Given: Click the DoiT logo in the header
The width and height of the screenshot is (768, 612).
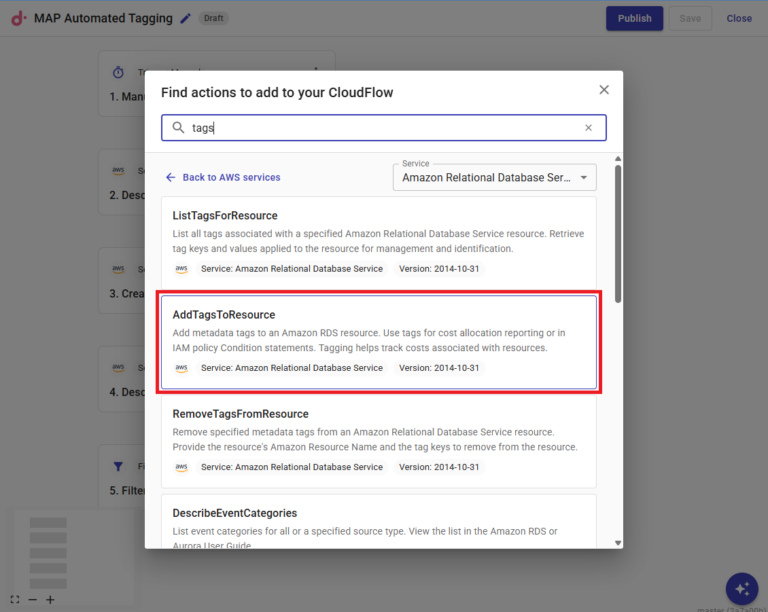Looking at the screenshot, I should tap(18, 18).
